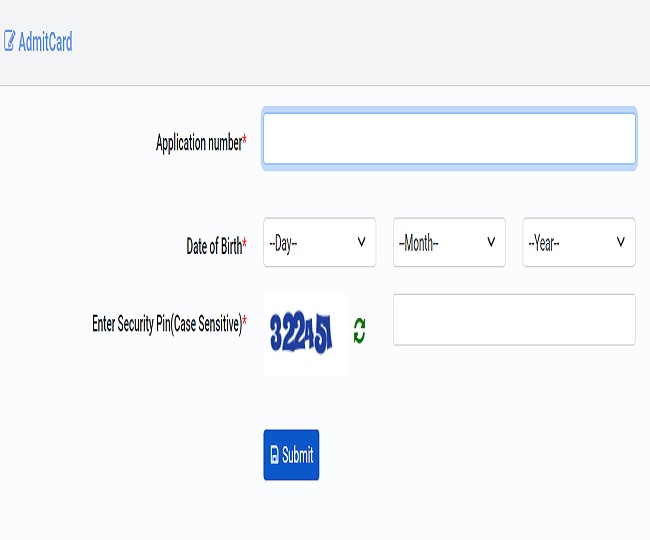The image size is (650, 540).
Task: Open the --Day-- dropdown
Action: tap(320, 242)
